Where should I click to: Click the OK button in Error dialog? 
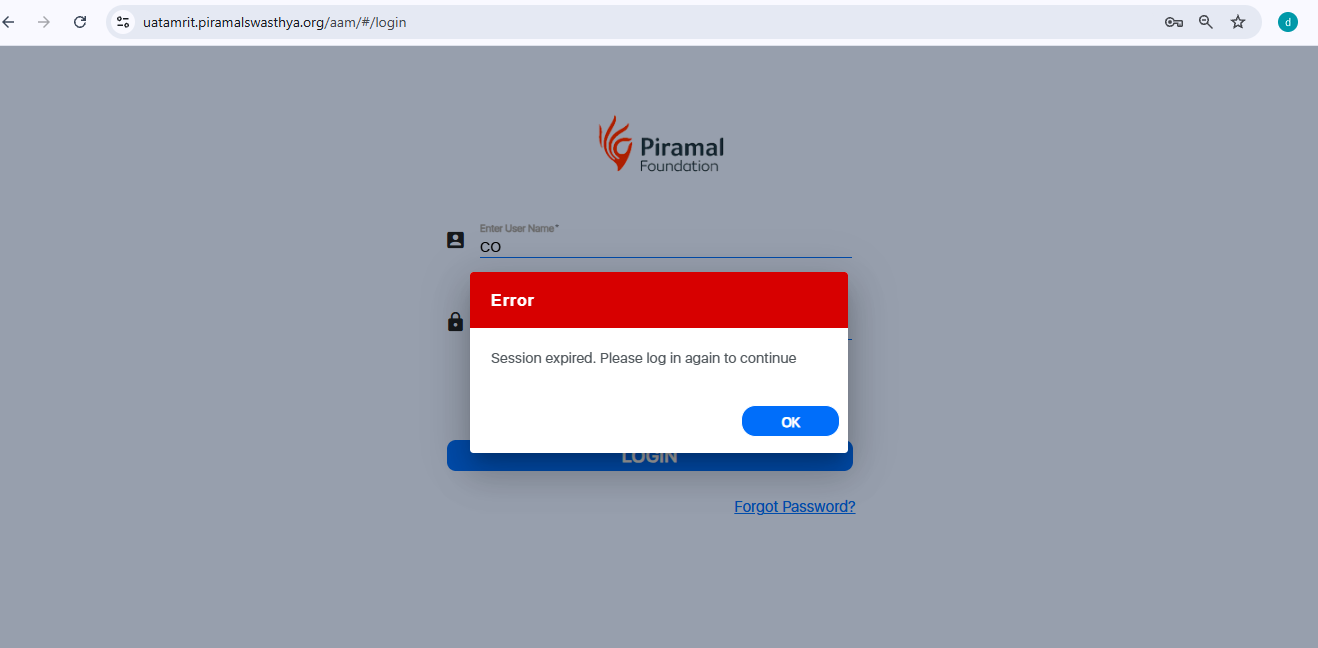pos(790,422)
